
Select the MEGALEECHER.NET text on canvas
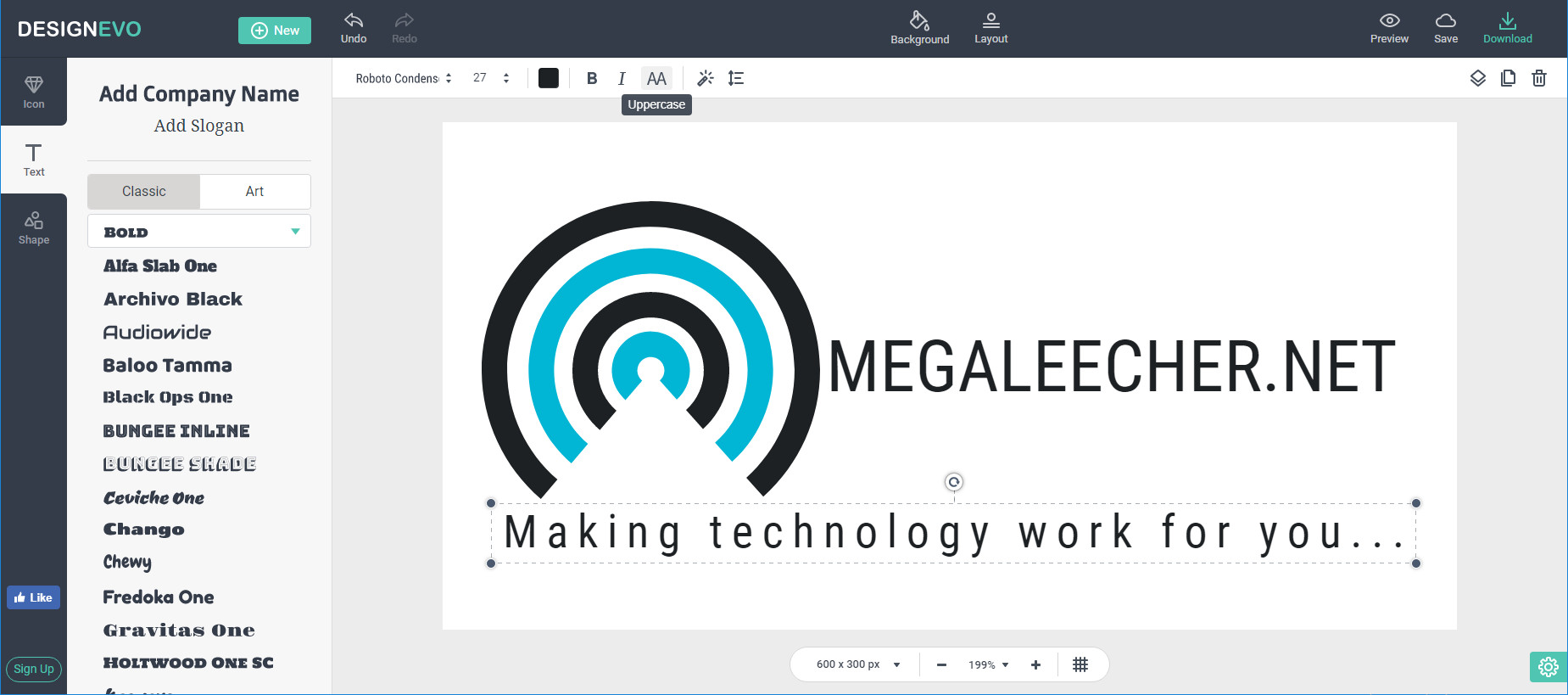[x=1112, y=367]
